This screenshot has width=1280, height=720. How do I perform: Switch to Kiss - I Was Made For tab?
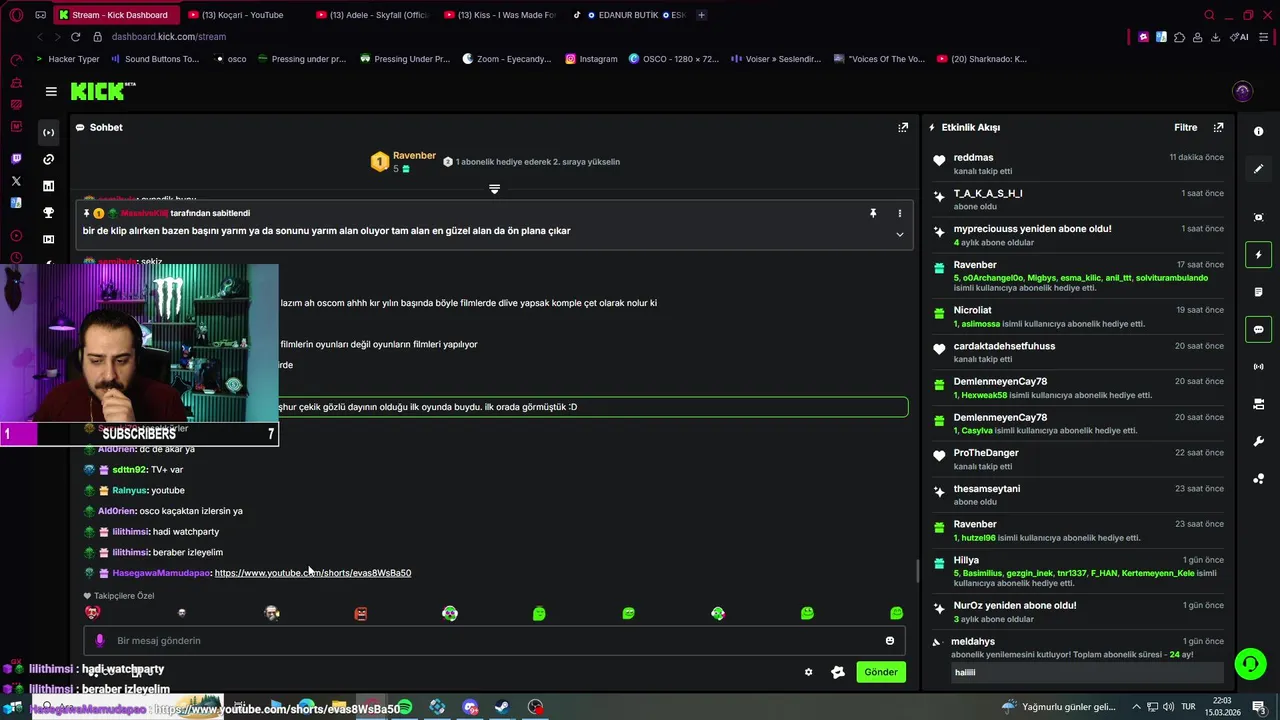pyautogui.click(x=499, y=15)
